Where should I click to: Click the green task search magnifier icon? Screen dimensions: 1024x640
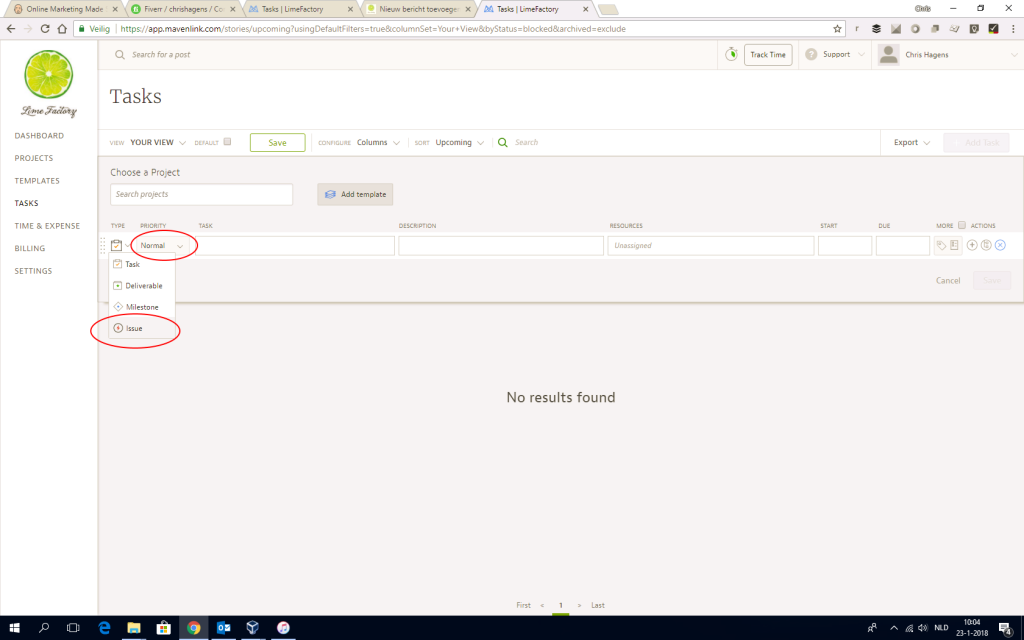(x=503, y=143)
